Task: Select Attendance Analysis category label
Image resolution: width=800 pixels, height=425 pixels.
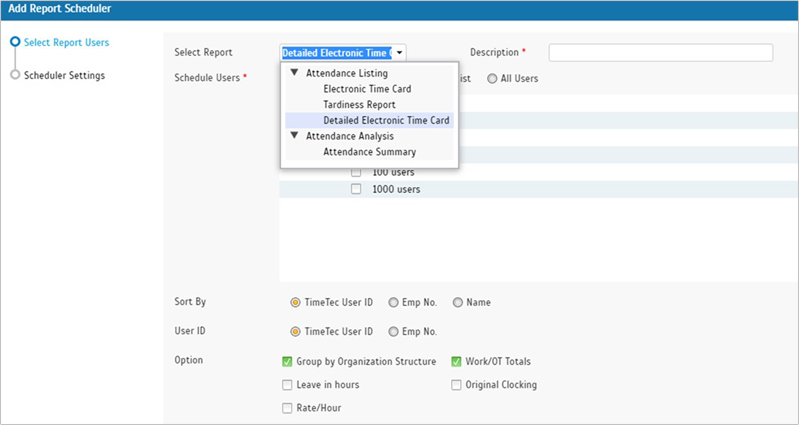Action: click(350, 136)
